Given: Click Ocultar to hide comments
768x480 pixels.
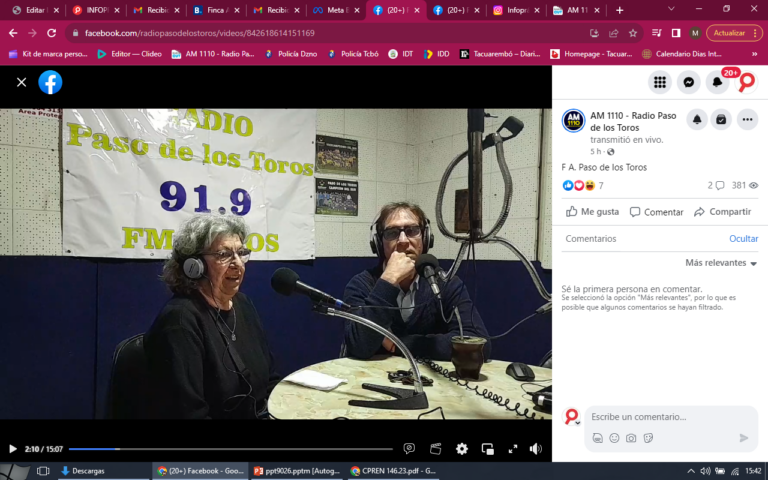Looking at the screenshot, I should (744, 239).
